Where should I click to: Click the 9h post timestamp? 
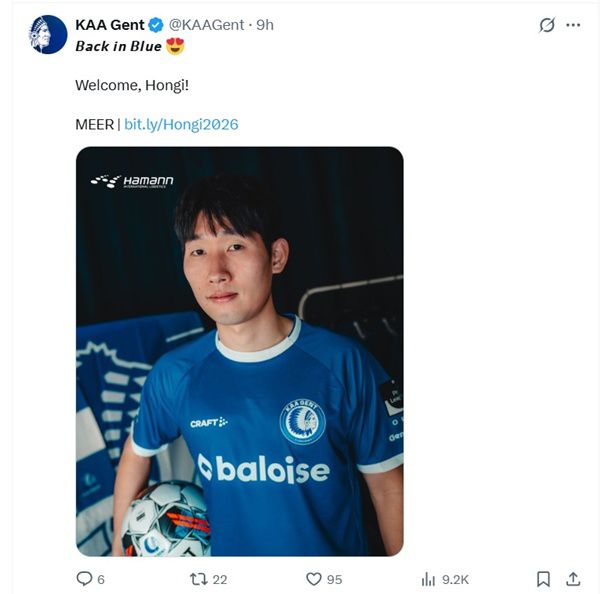(265, 24)
